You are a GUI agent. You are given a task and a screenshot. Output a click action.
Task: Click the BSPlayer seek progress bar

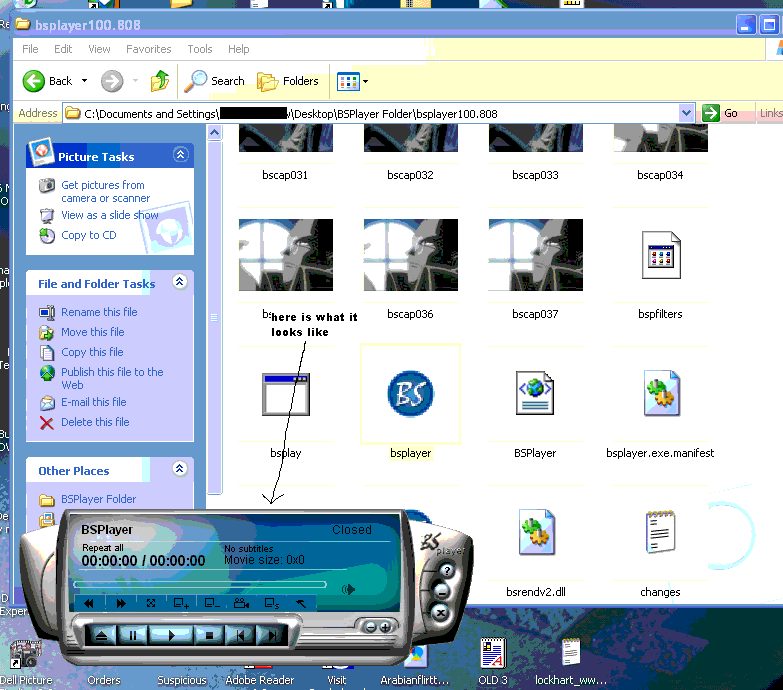pyautogui.click(x=200, y=584)
